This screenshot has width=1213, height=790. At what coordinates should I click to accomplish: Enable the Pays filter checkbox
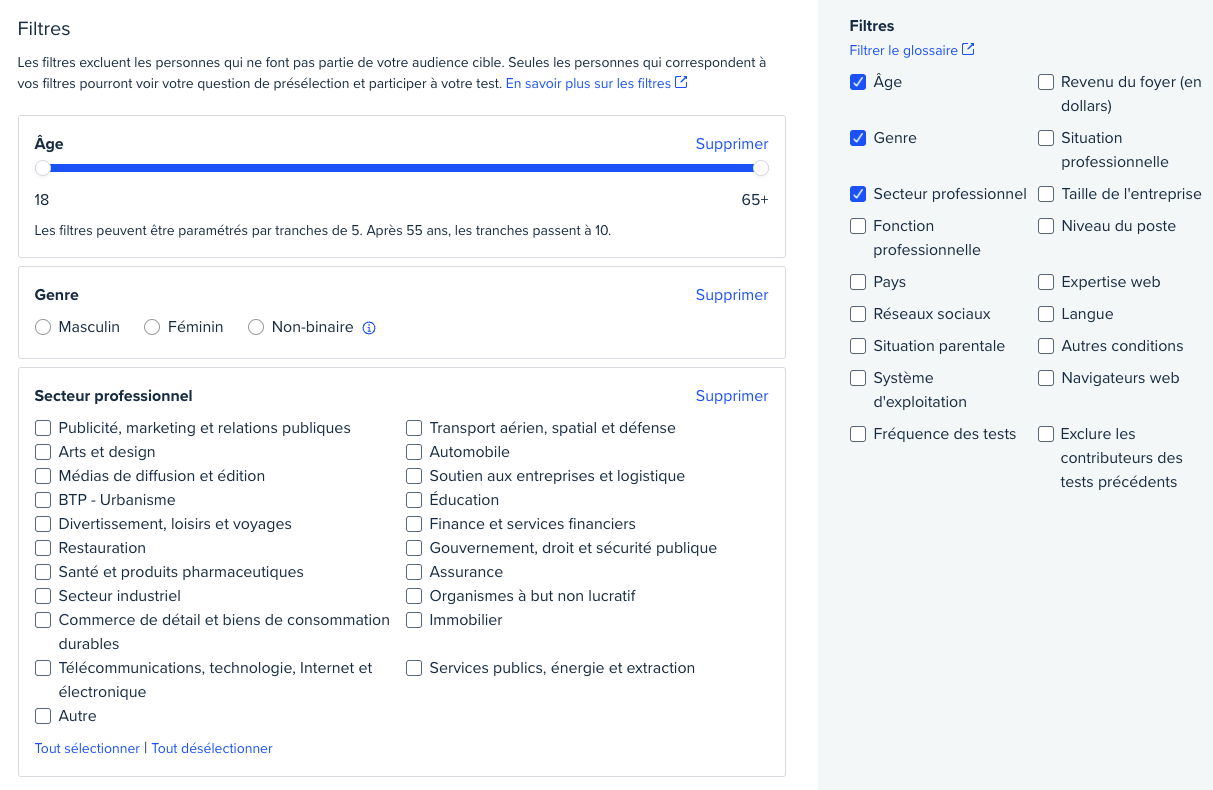858,282
